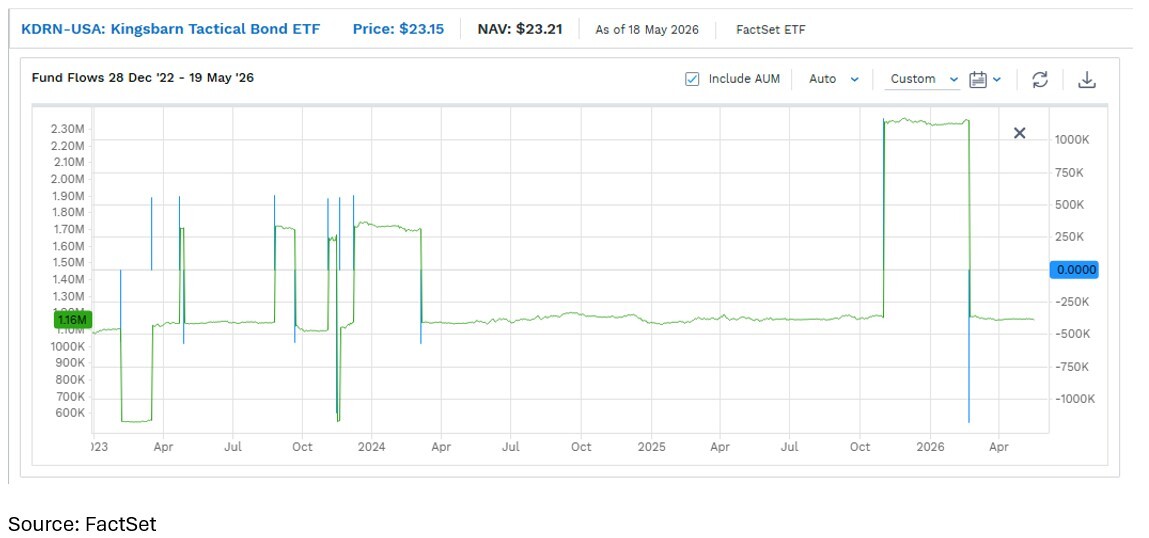The height and width of the screenshot is (538, 1149).
Task: Click the green 1.16M AUM value tag
Action: (73, 320)
